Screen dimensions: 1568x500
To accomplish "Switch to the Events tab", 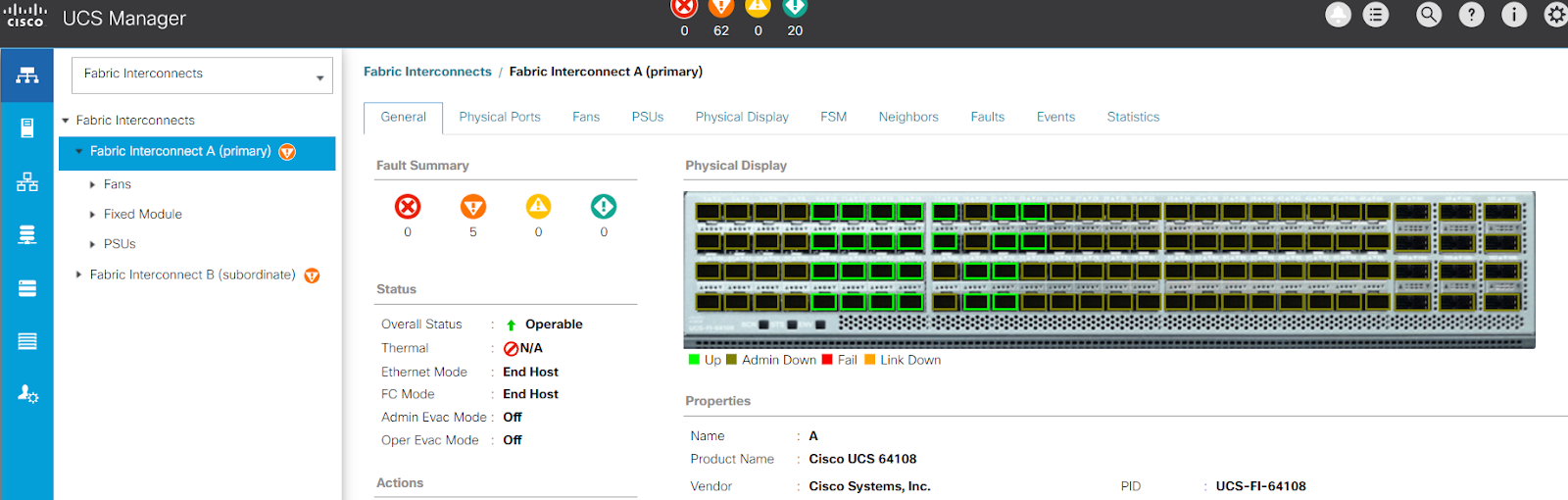I will 1055,117.
